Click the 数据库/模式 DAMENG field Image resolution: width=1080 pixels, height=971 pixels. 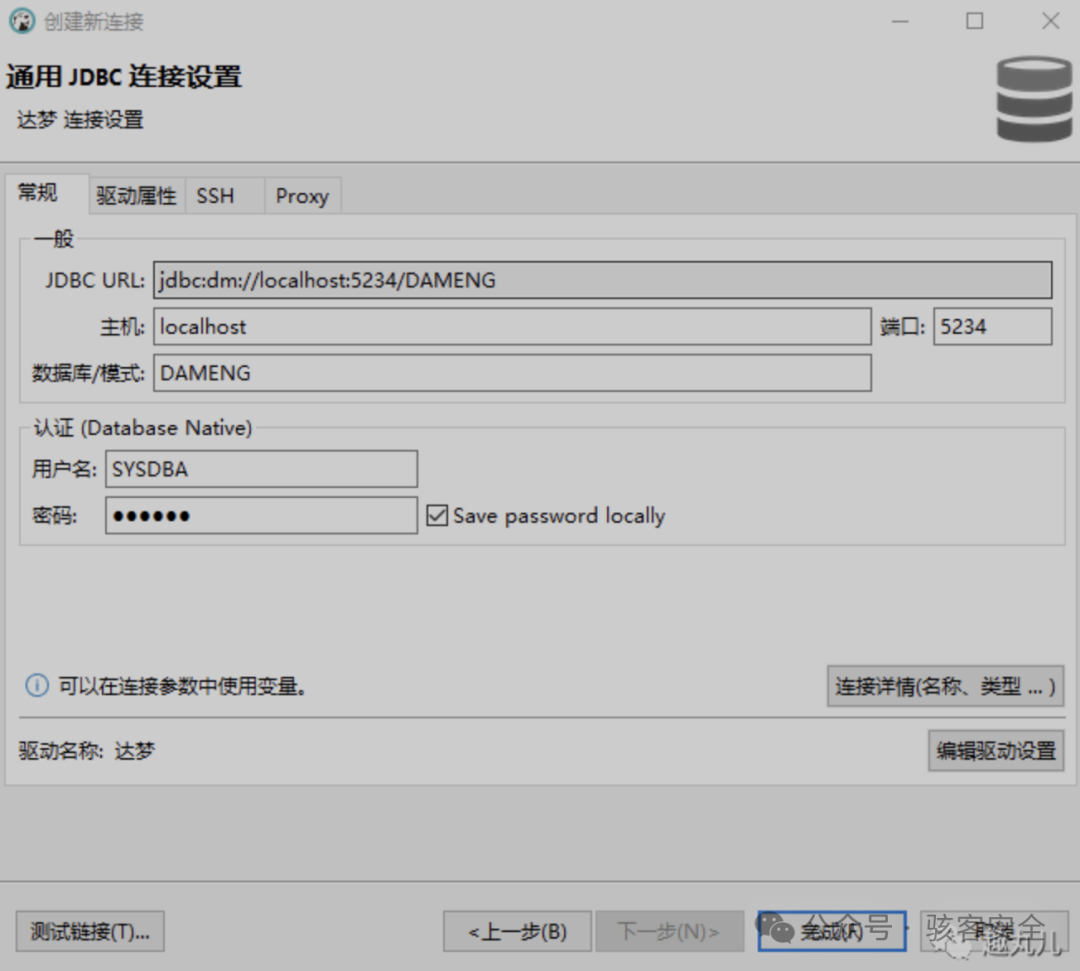[512, 373]
